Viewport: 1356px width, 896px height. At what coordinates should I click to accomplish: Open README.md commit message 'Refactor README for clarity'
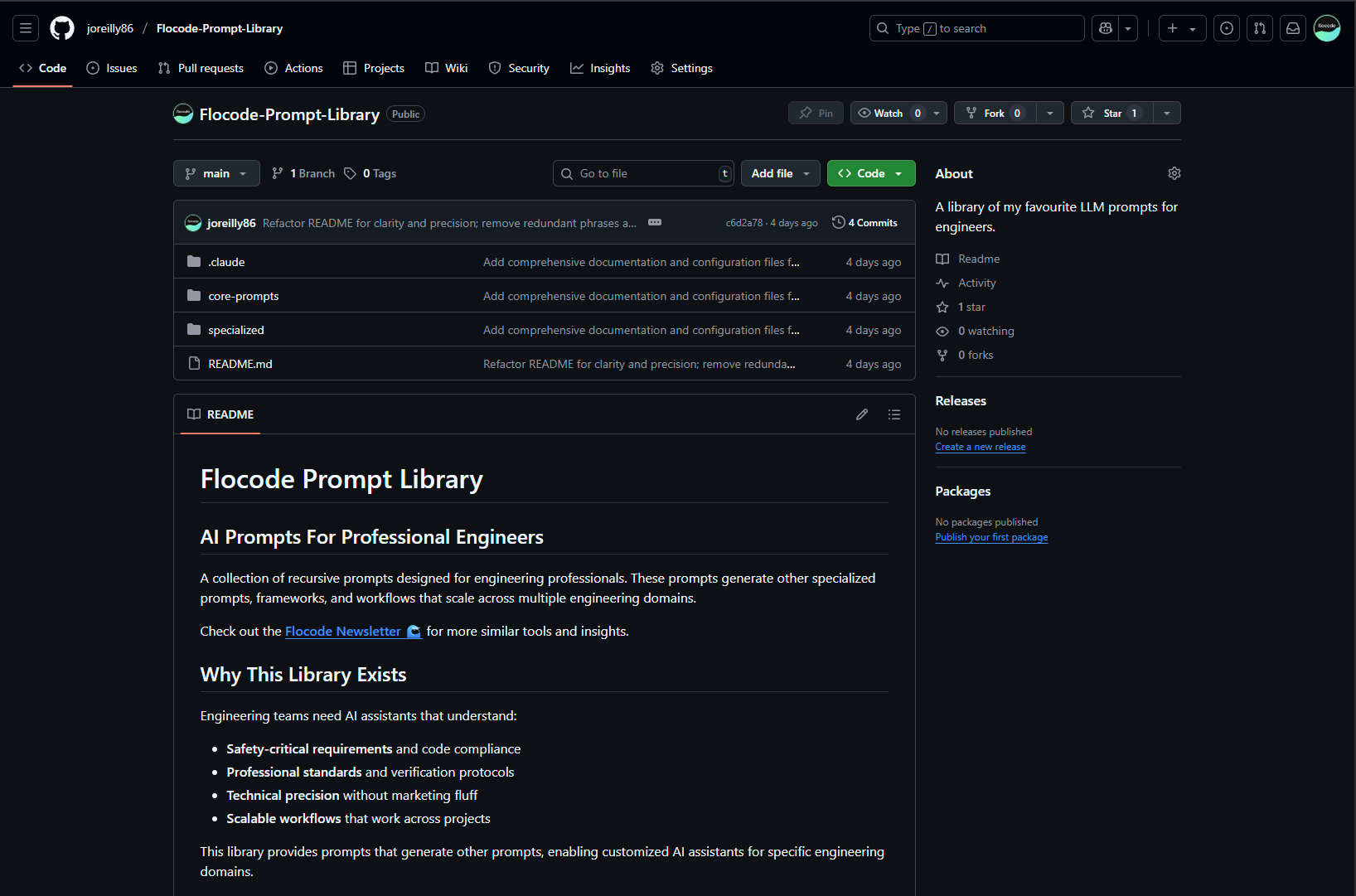(x=639, y=364)
